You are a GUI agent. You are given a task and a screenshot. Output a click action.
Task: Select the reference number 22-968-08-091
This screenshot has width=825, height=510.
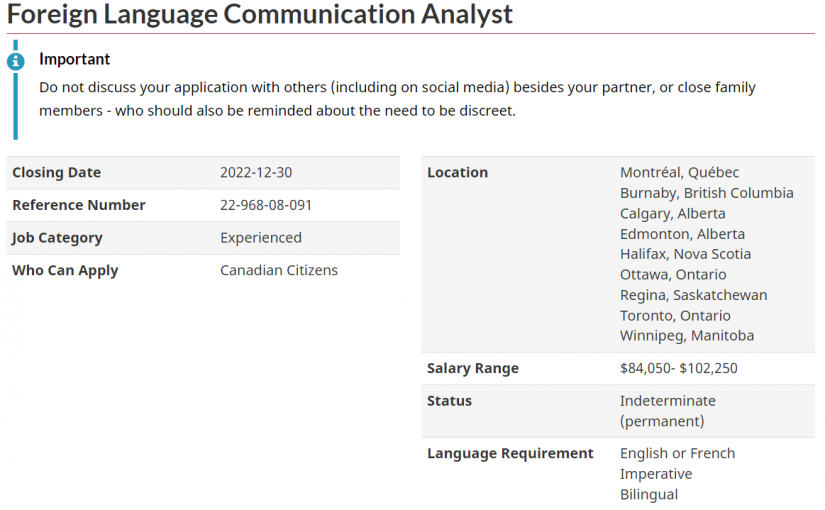click(x=266, y=205)
